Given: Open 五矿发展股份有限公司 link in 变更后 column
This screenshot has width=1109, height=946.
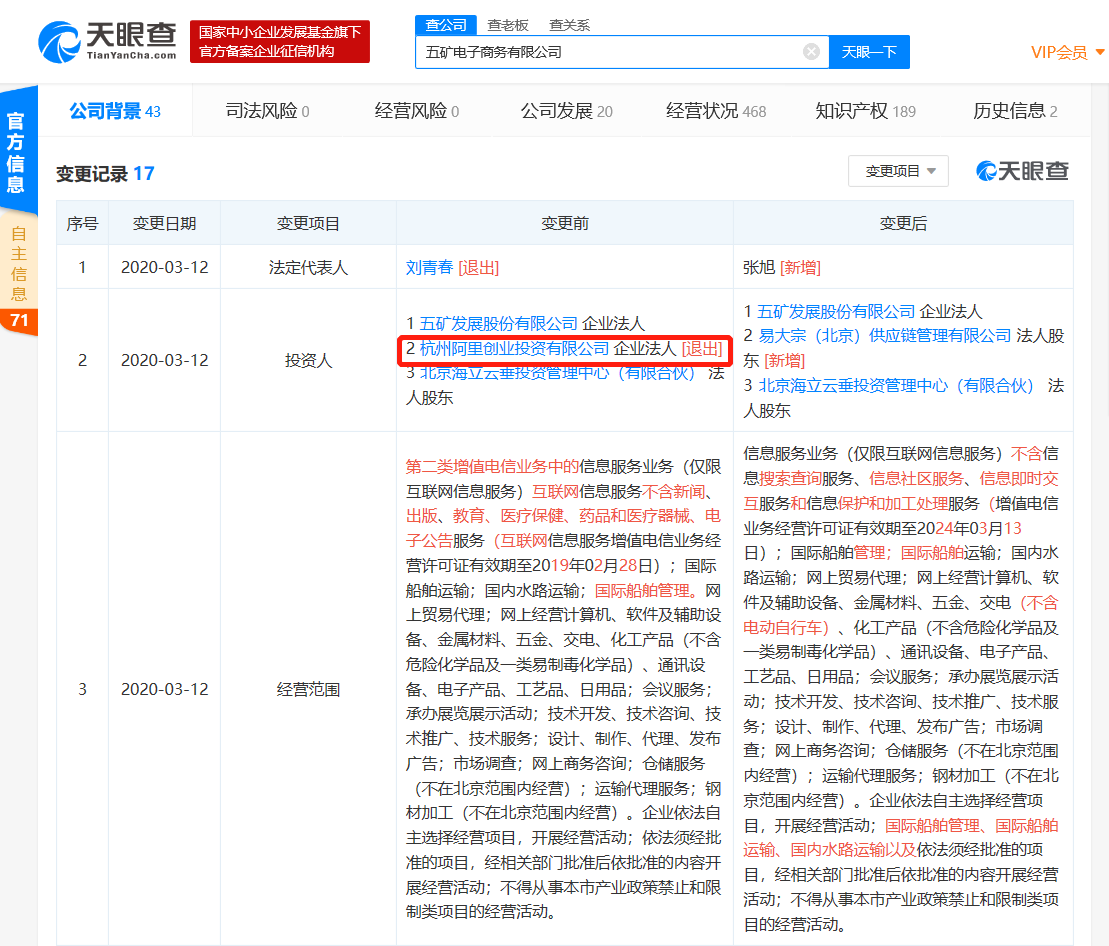Looking at the screenshot, I should point(837,312).
